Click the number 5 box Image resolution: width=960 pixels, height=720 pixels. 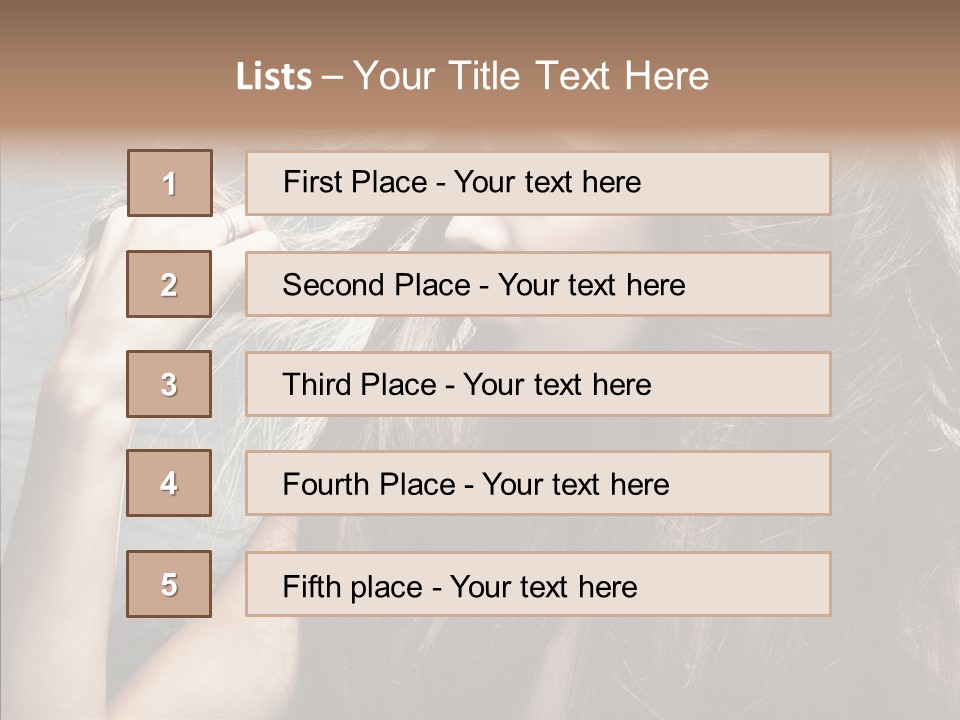pyautogui.click(x=169, y=584)
